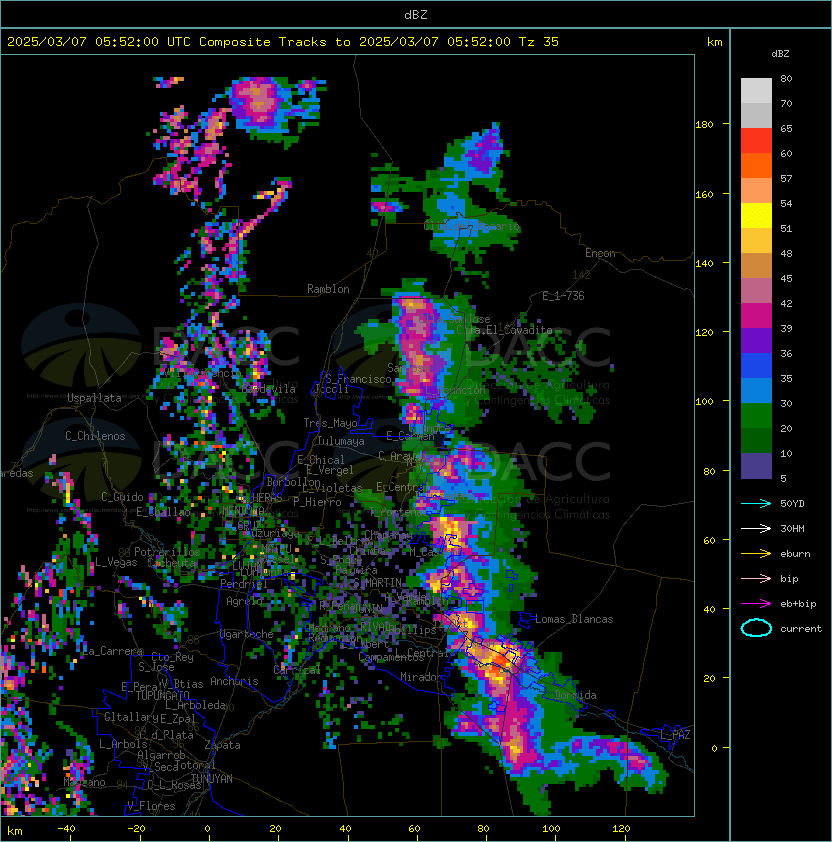Click the 'Tulumaya' map label
The width and height of the screenshot is (832, 842).
coord(341,441)
